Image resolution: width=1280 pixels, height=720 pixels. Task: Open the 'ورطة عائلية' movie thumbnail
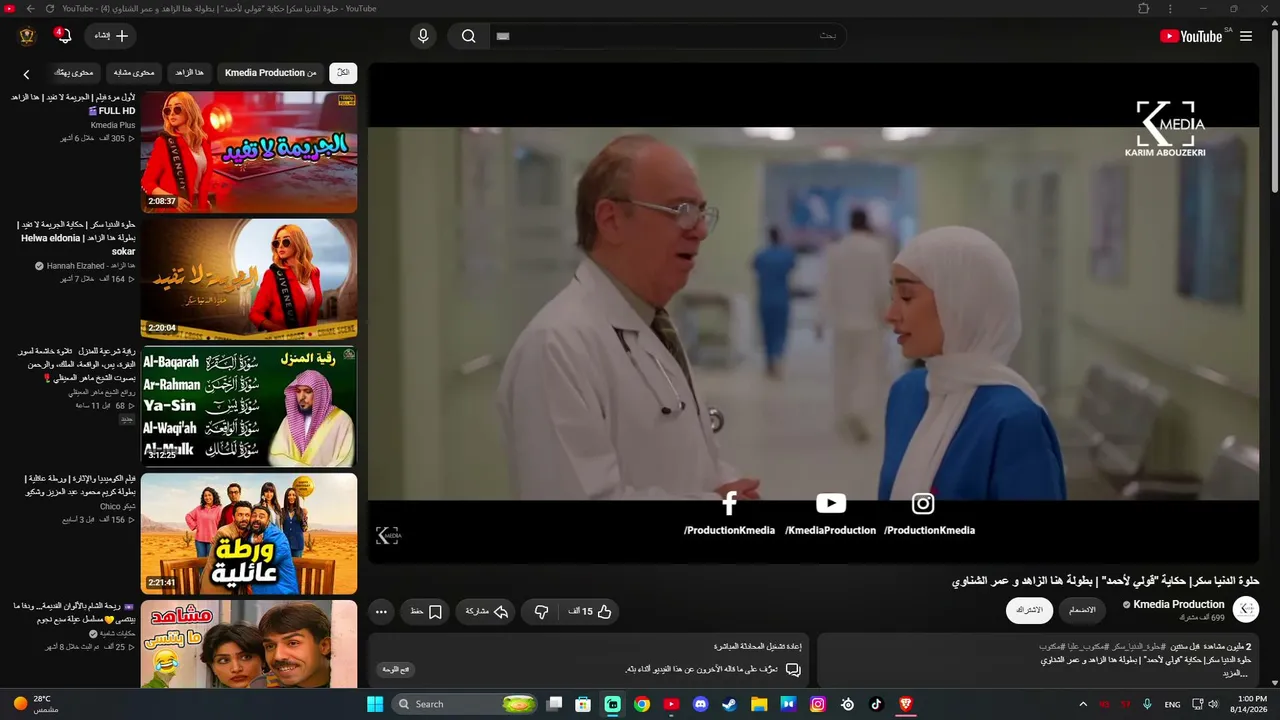(x=249, y=533)
